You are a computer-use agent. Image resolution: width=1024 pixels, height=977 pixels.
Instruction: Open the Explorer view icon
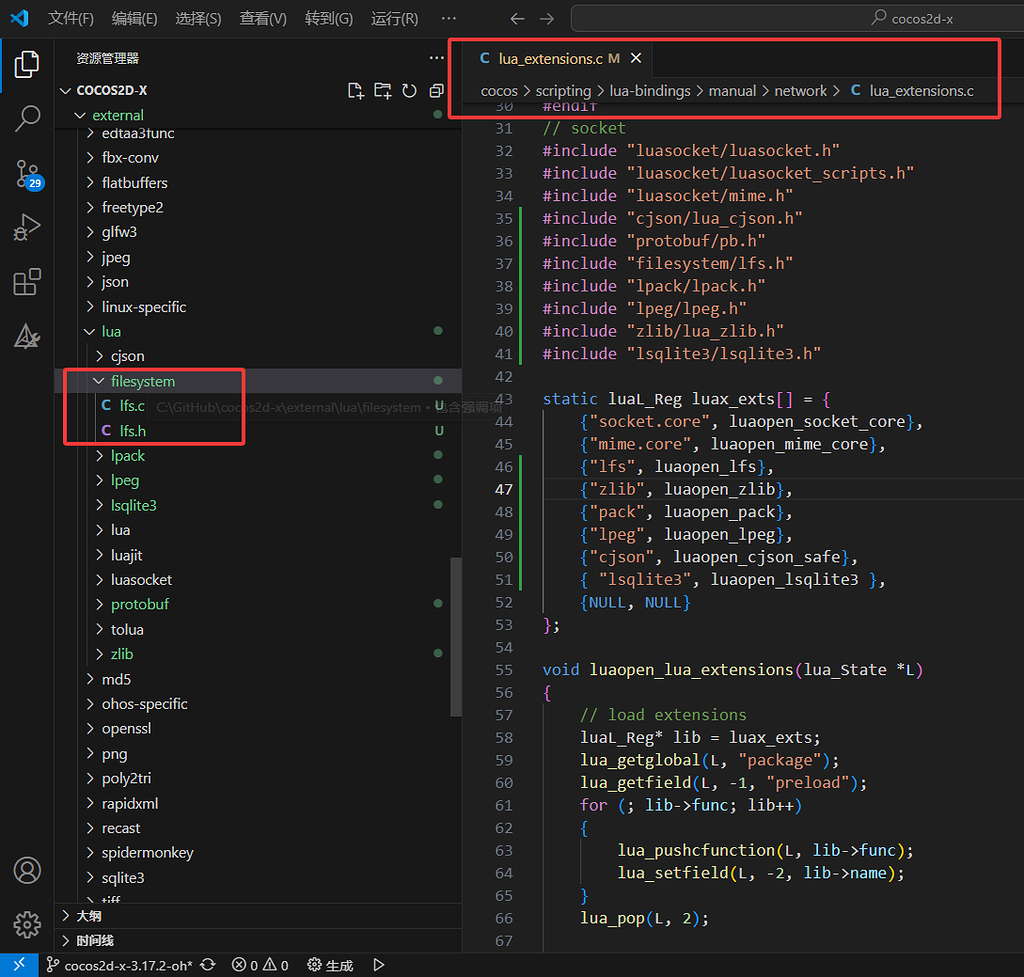[26, 63]
